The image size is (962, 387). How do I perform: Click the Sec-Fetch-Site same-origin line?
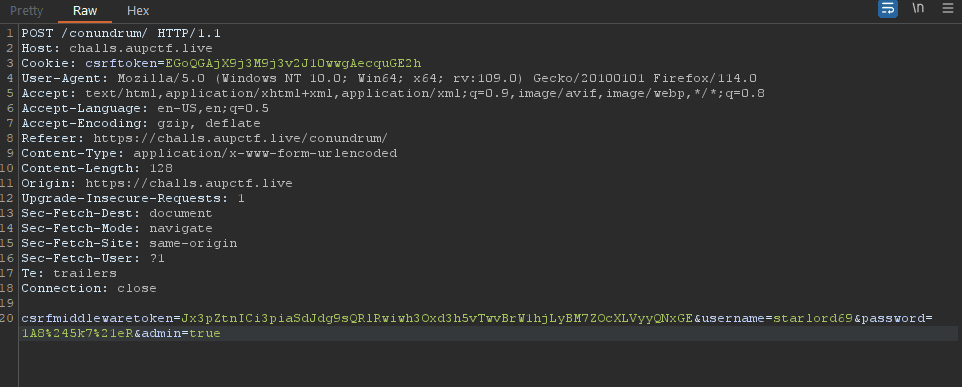(x=129, y=243)
